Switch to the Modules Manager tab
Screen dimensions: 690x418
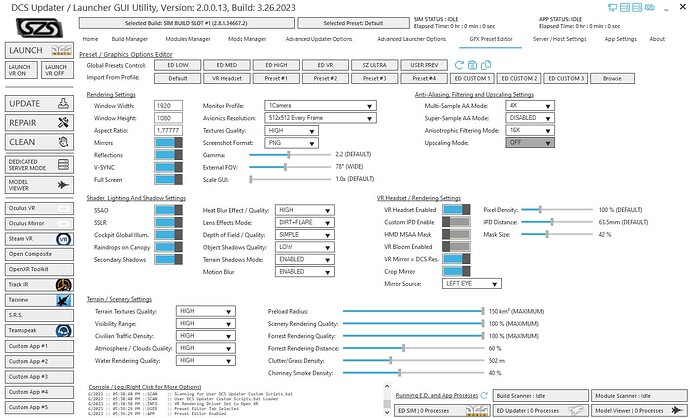coord(188,39)
